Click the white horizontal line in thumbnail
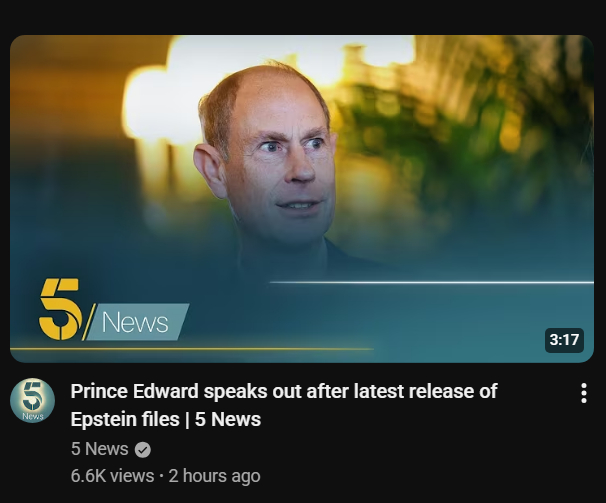 pyautogui.click(x=432, y=282)
